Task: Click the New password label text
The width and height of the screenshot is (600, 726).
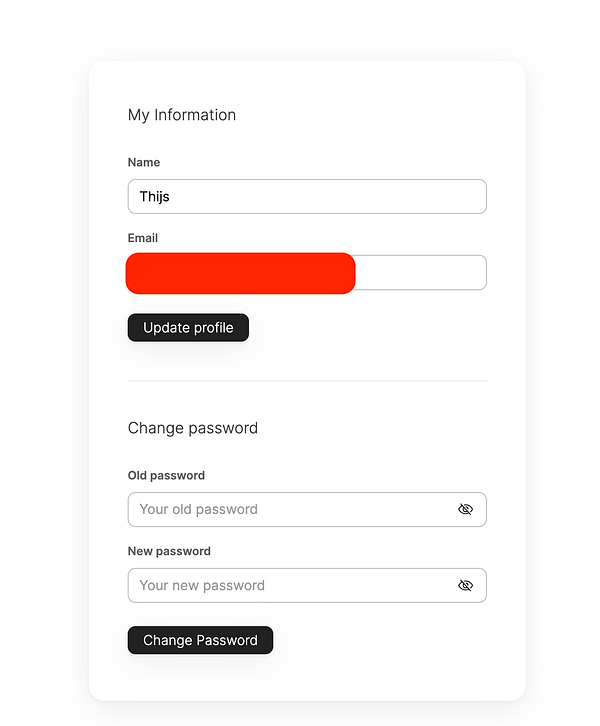Action: click(169, 551)
